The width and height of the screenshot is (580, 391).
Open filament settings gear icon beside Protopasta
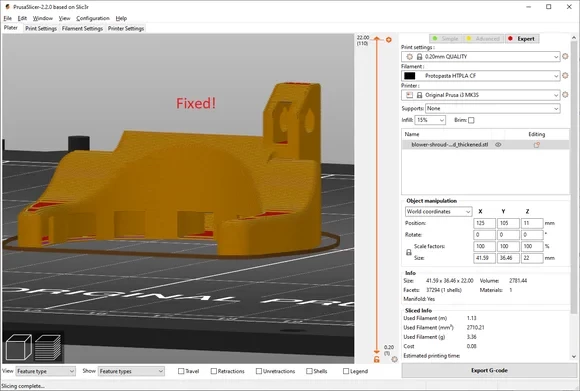coord(565,75)
